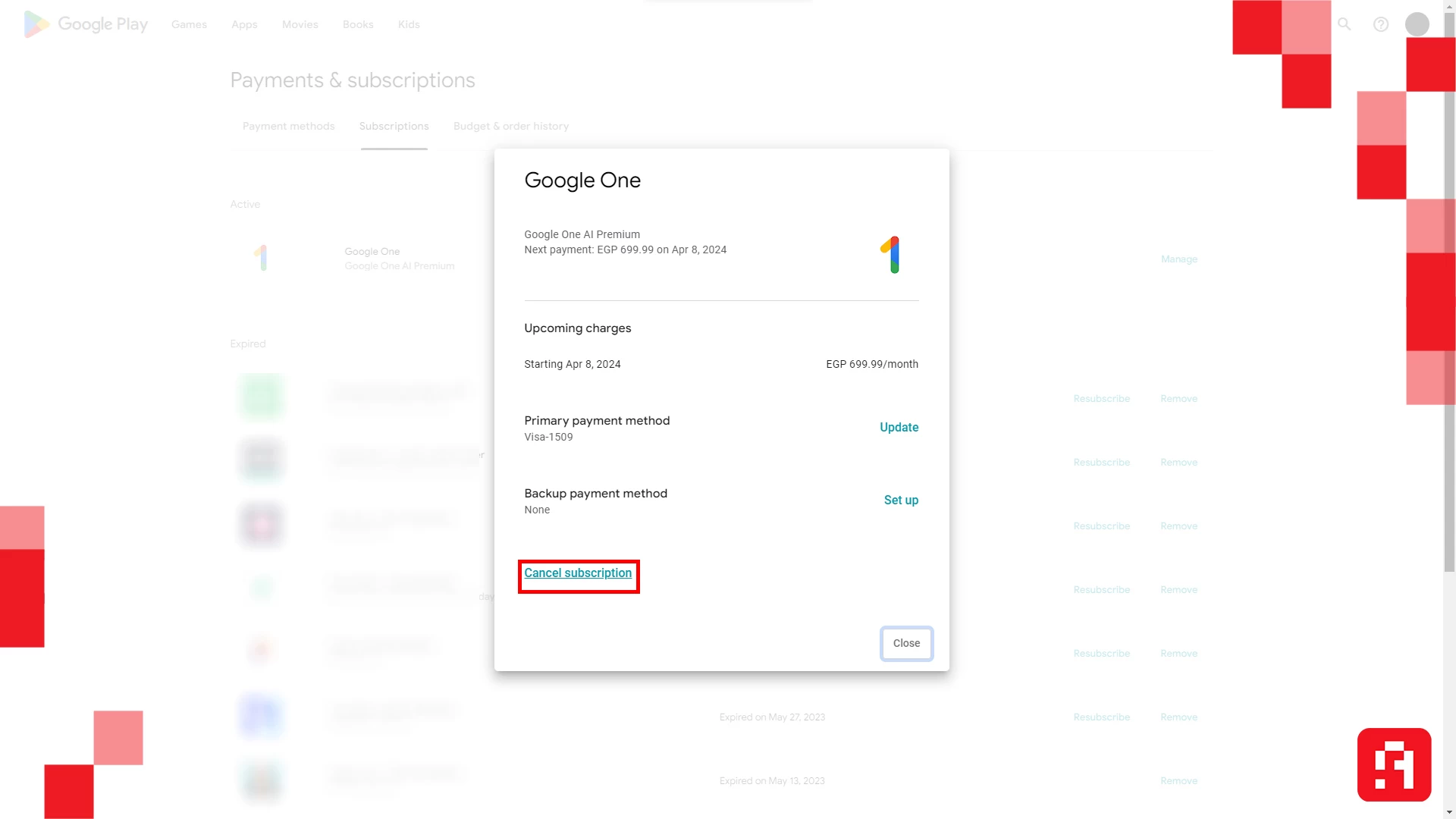Open the Apps menu
The width and height of the screenshot is (1456, 819).
(244, 24)
